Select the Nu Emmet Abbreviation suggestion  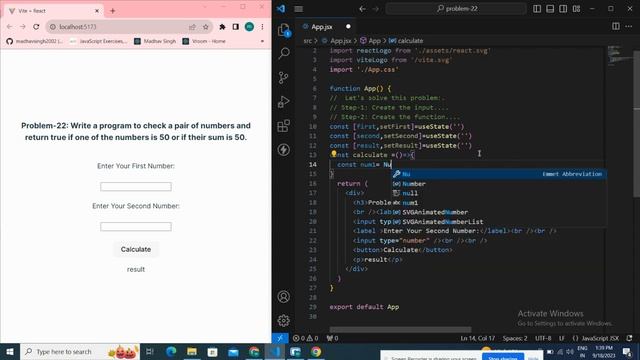click(499, 174)
